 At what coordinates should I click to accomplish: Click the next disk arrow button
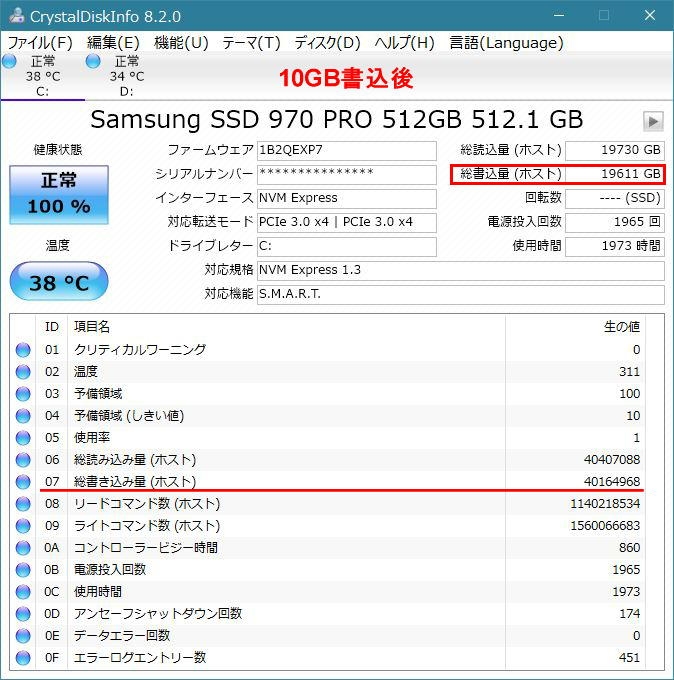tap(653, 121)
